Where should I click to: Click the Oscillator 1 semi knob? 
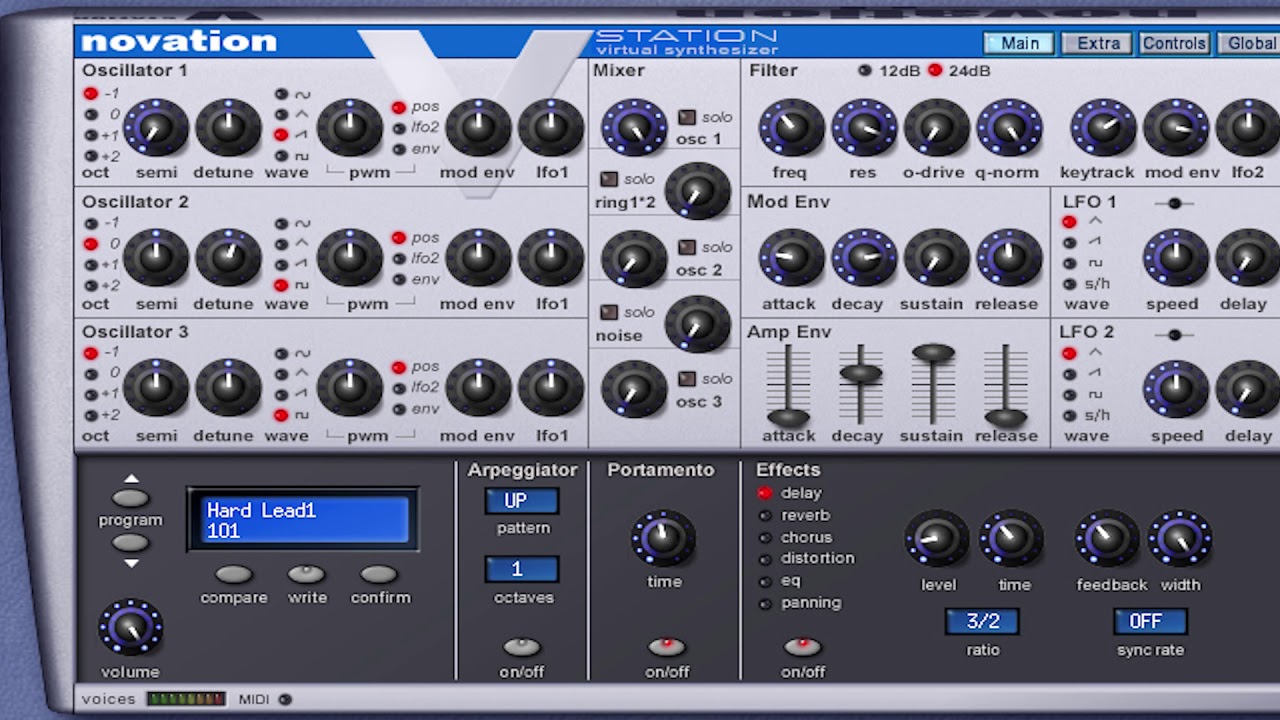[156, 127]
